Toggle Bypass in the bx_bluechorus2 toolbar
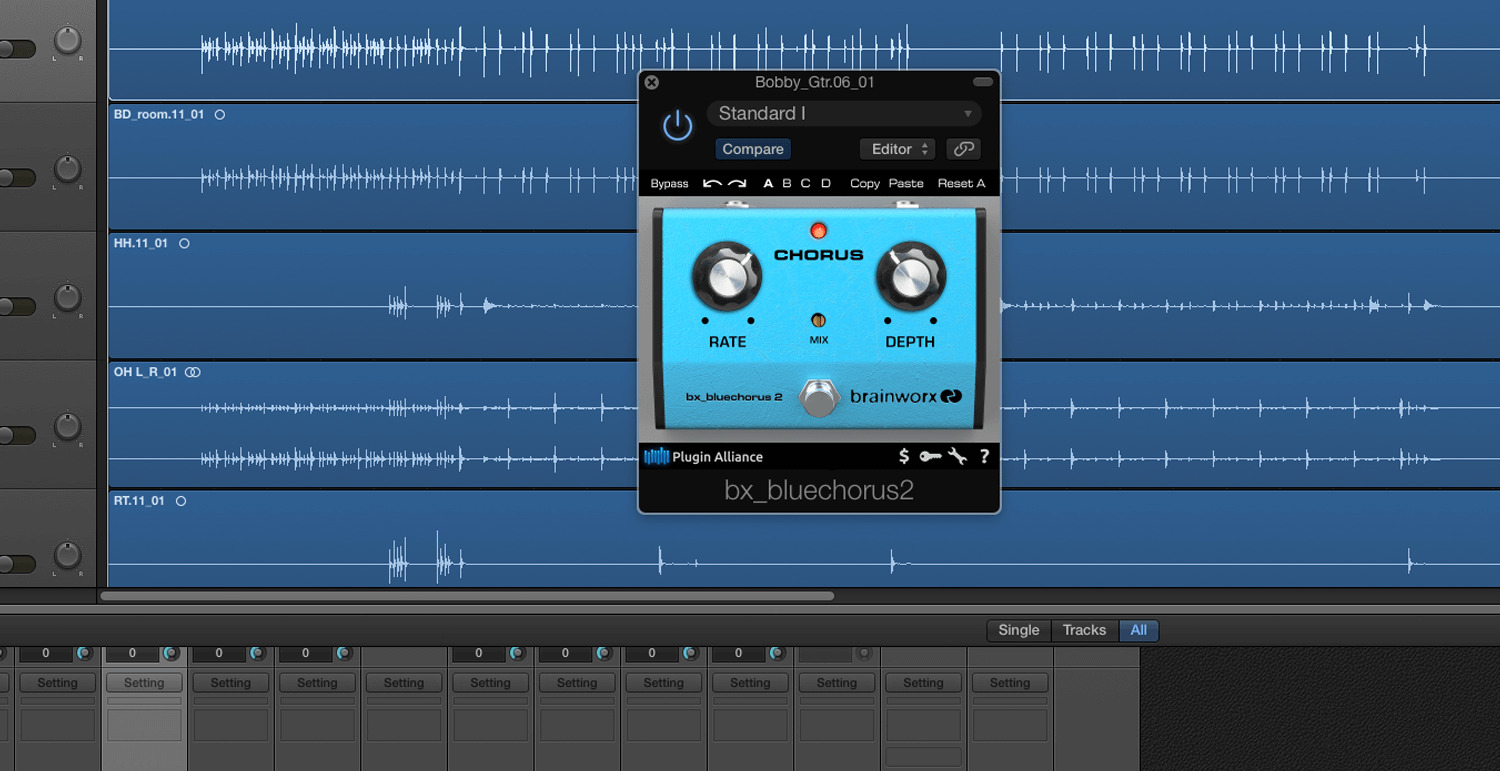Screen dimensions: 1500x771 (669, 183)
